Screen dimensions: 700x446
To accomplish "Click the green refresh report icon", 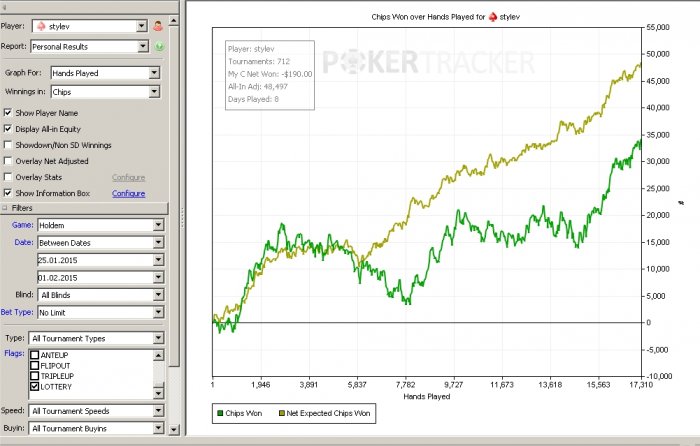I will tap(159, 46).
